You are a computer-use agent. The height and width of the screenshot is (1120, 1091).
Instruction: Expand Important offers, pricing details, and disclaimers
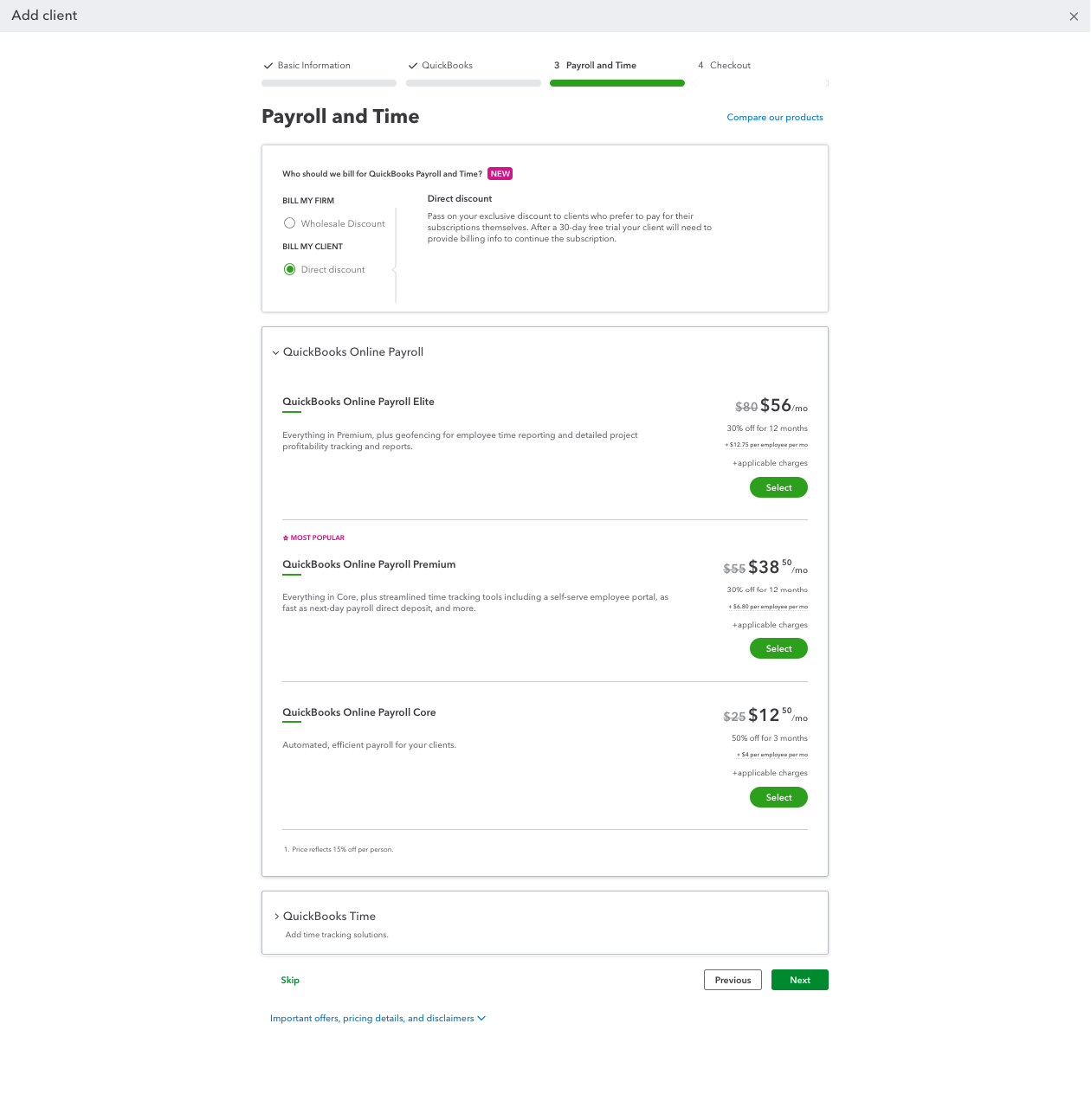coord(378,1018)
